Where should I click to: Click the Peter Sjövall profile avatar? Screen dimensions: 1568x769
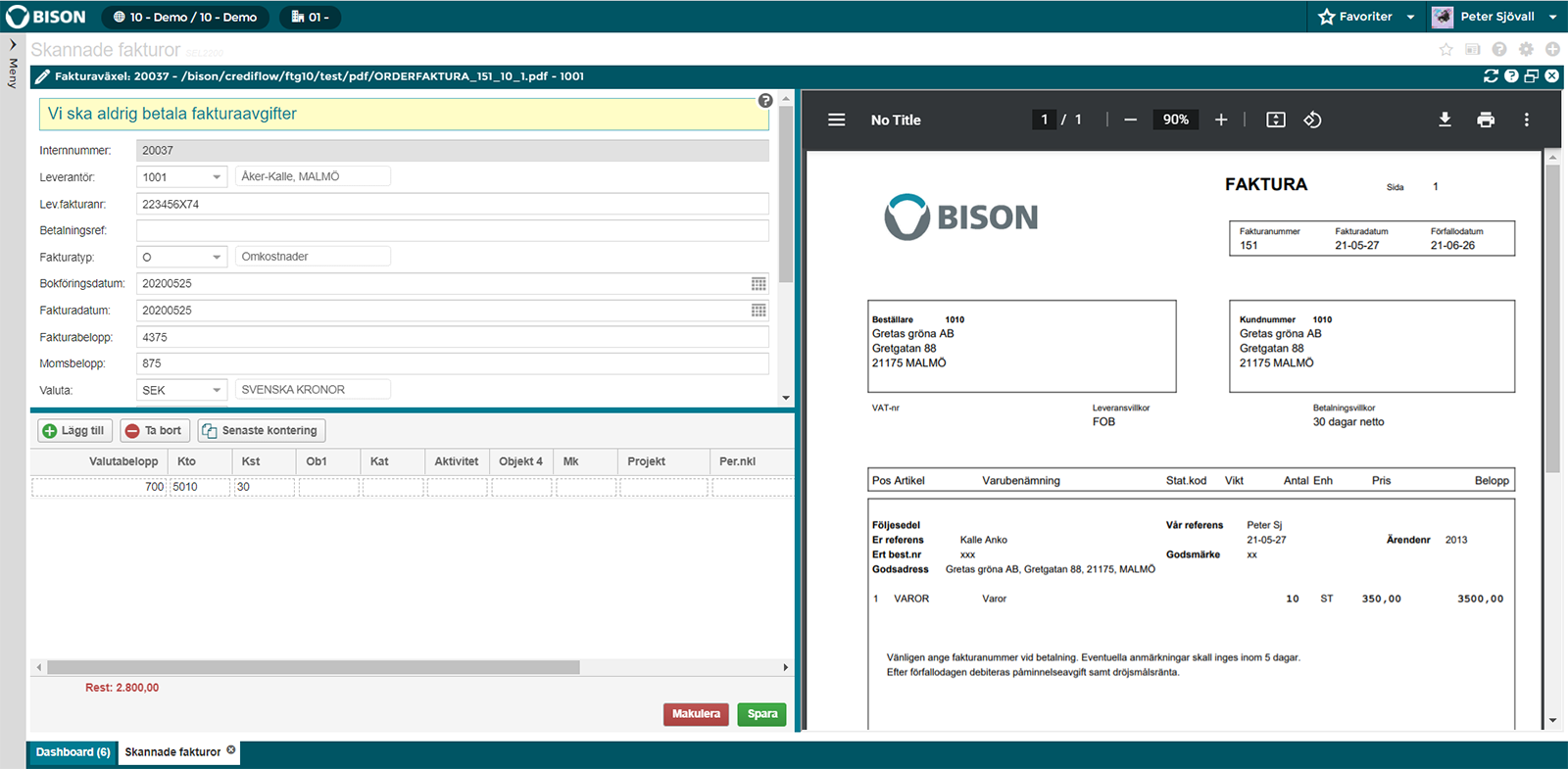(x=1443, y=17)
